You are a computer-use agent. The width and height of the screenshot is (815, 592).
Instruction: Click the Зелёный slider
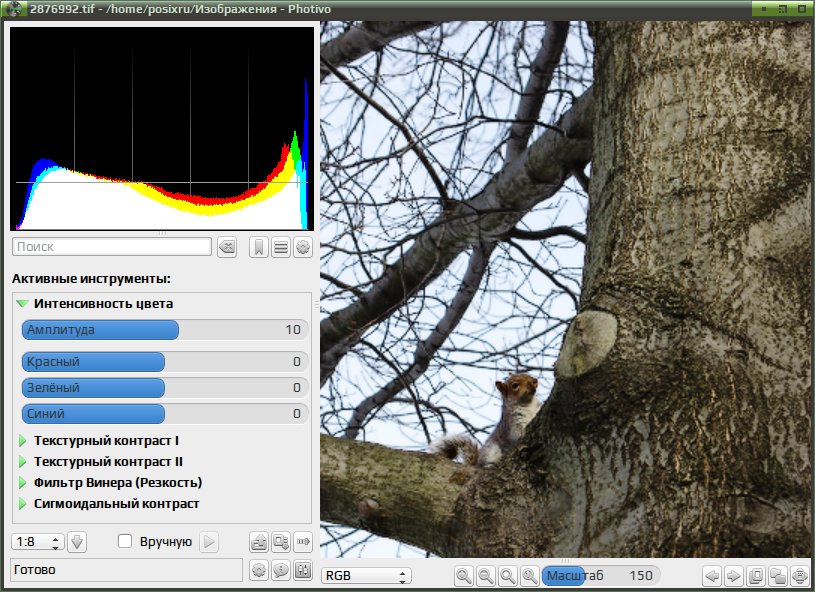tap(165, 388)
